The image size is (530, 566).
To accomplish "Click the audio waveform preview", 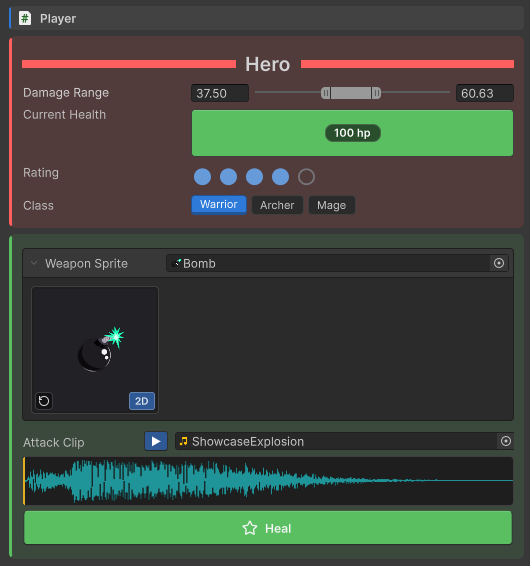I will pyautogui.click(x=268, y=481).
